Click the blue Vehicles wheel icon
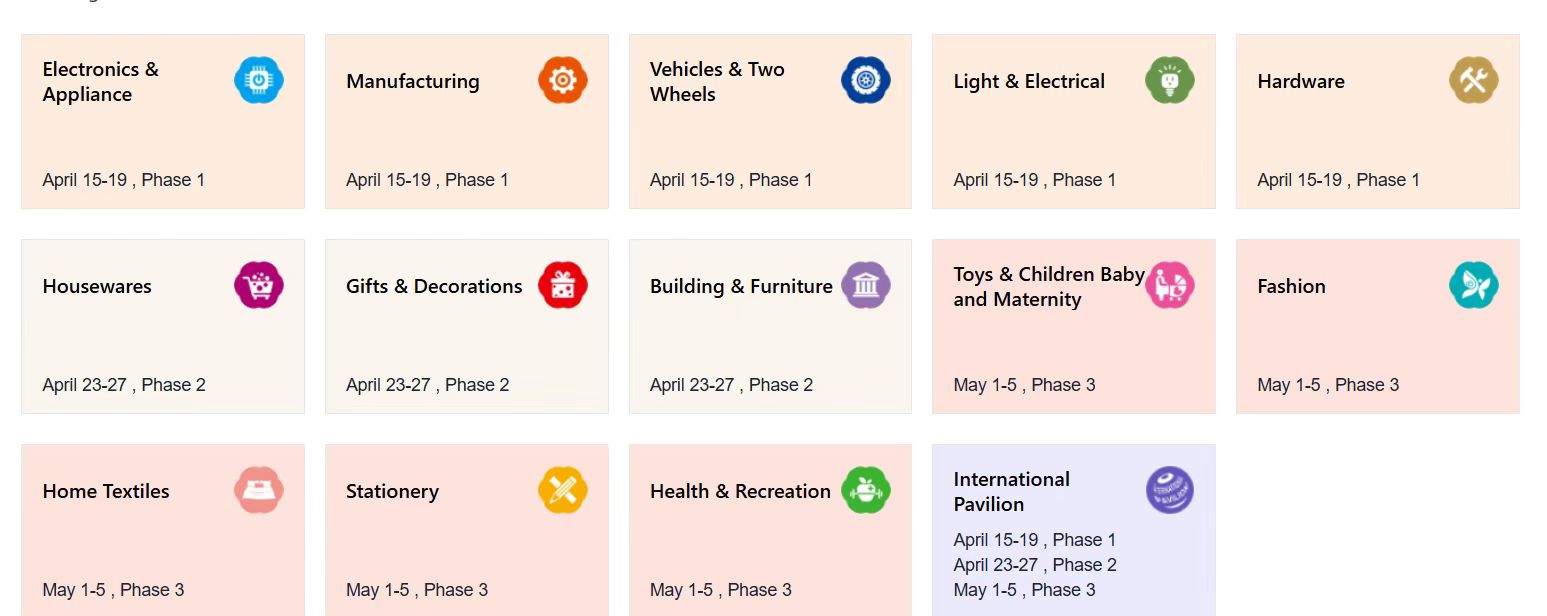1547x616 pixels. (x=866, y=81)
